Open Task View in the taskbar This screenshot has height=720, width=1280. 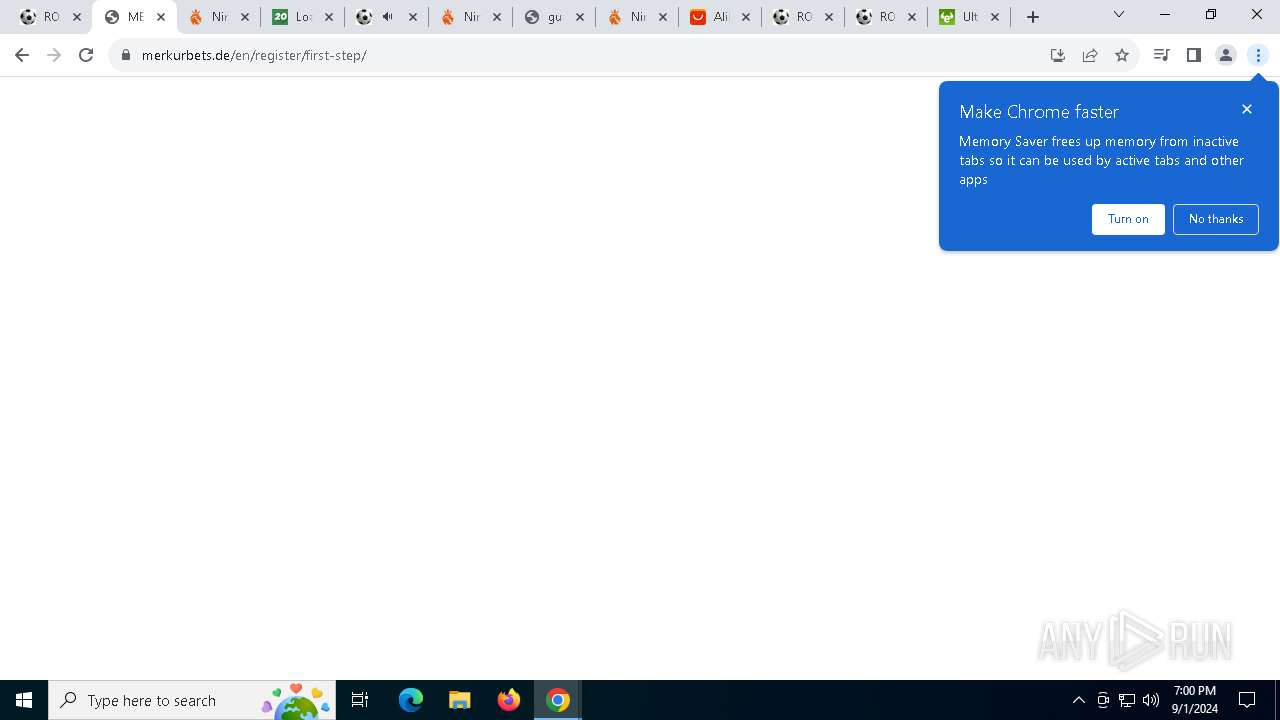point(360,700)
